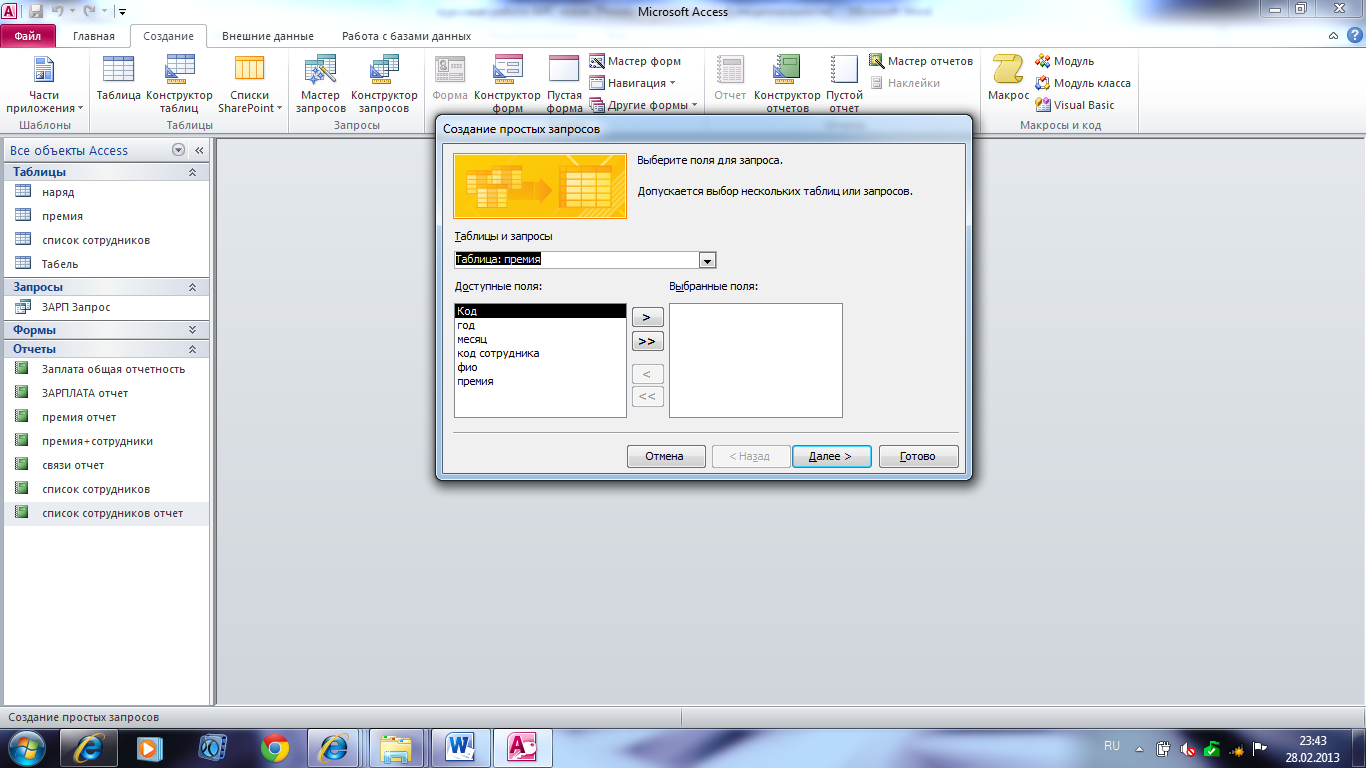Viewport: 1366px width, 768px height.
Task: Select the код сотрудника field
Action: (540, 353)
